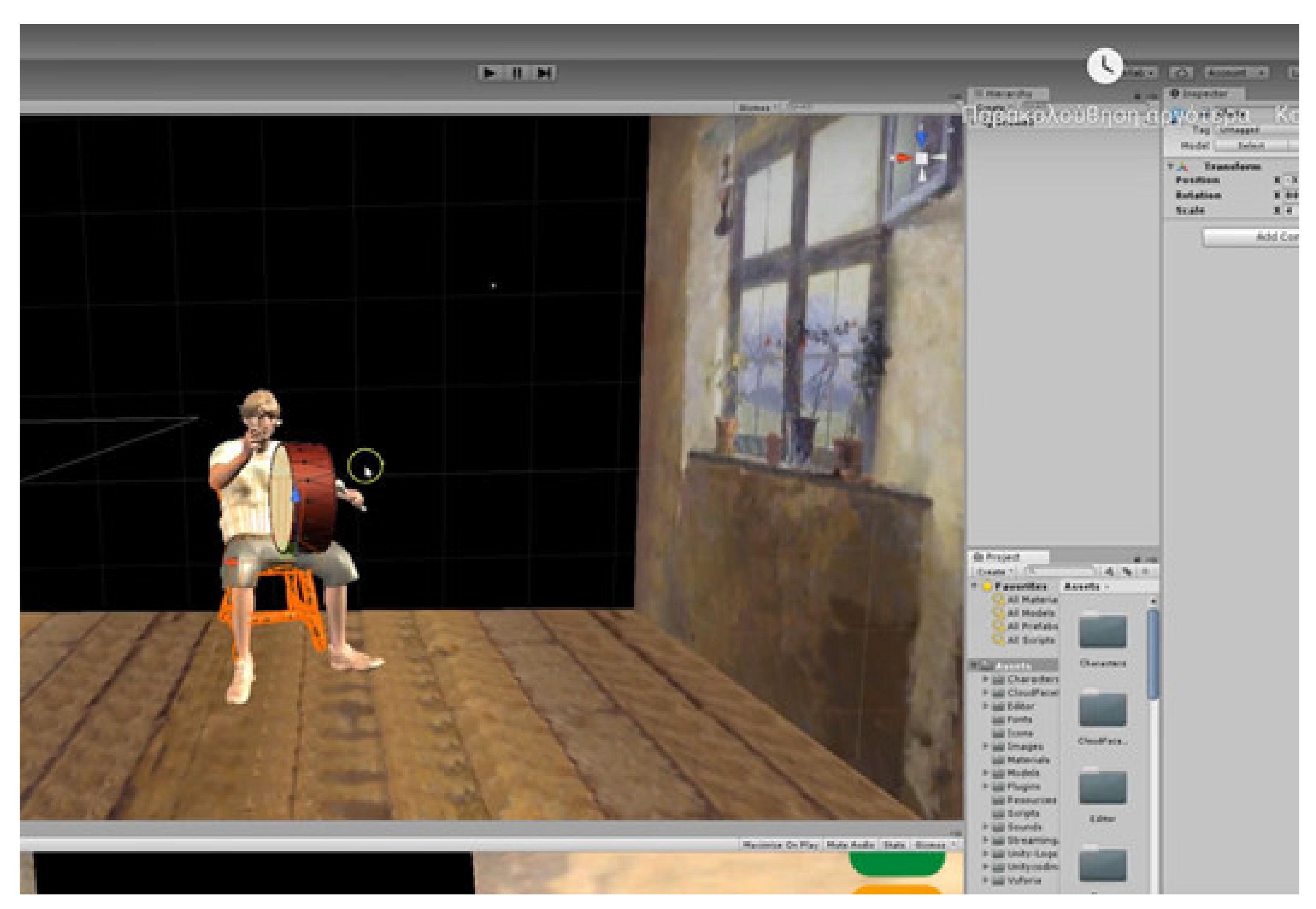The height and width of the screenshot is (909, 1316).
Task: Select All Materials saved search
Action: [1030, 599]
